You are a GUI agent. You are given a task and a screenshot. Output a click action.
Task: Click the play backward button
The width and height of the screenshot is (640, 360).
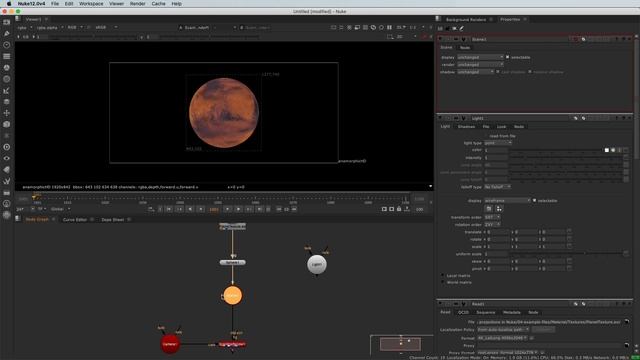click(x=190, y=209)
